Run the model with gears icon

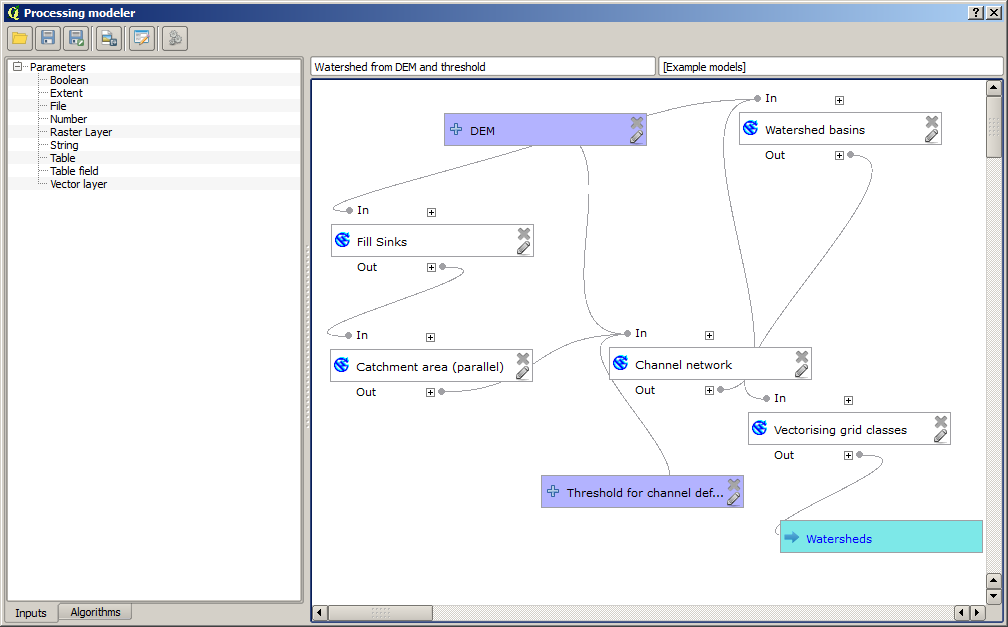(x=174, y=39)
